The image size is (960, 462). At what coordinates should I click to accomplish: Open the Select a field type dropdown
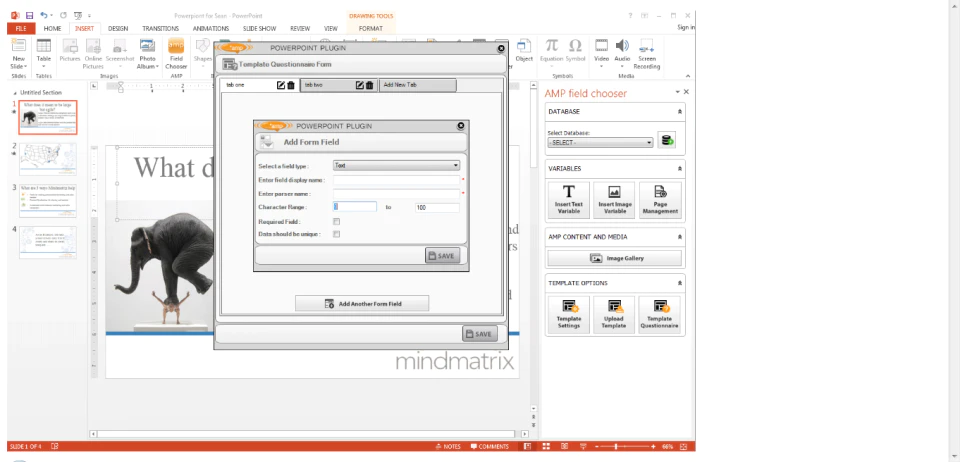pyautogui.click(x=396, y=165)
